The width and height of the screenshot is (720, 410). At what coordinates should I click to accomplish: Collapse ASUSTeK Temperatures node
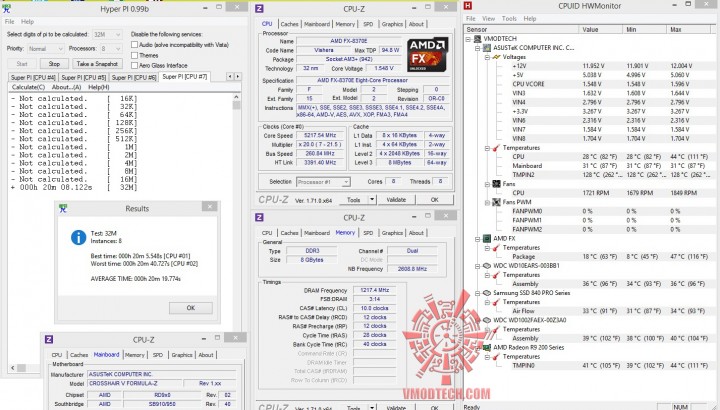click(x=487, y=148)
